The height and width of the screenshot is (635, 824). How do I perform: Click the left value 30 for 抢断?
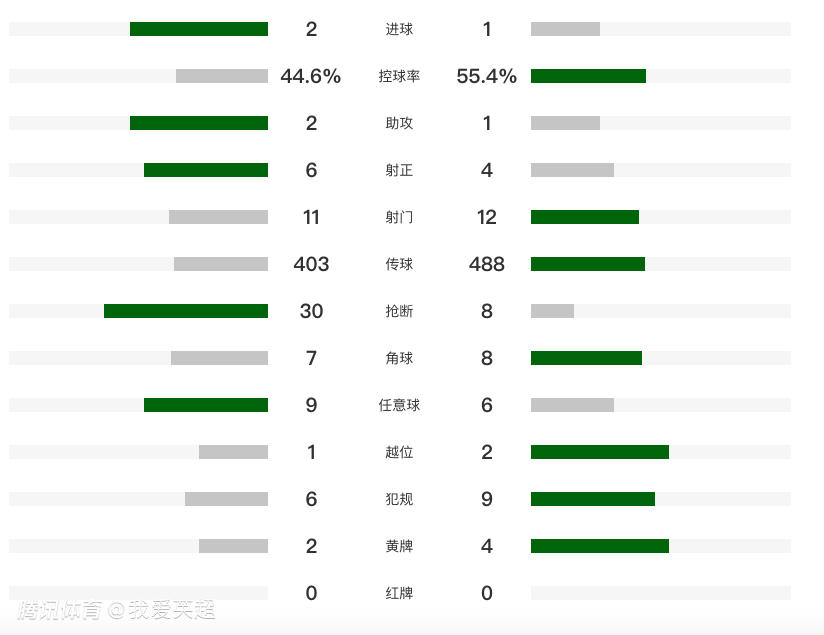[311, 311]
